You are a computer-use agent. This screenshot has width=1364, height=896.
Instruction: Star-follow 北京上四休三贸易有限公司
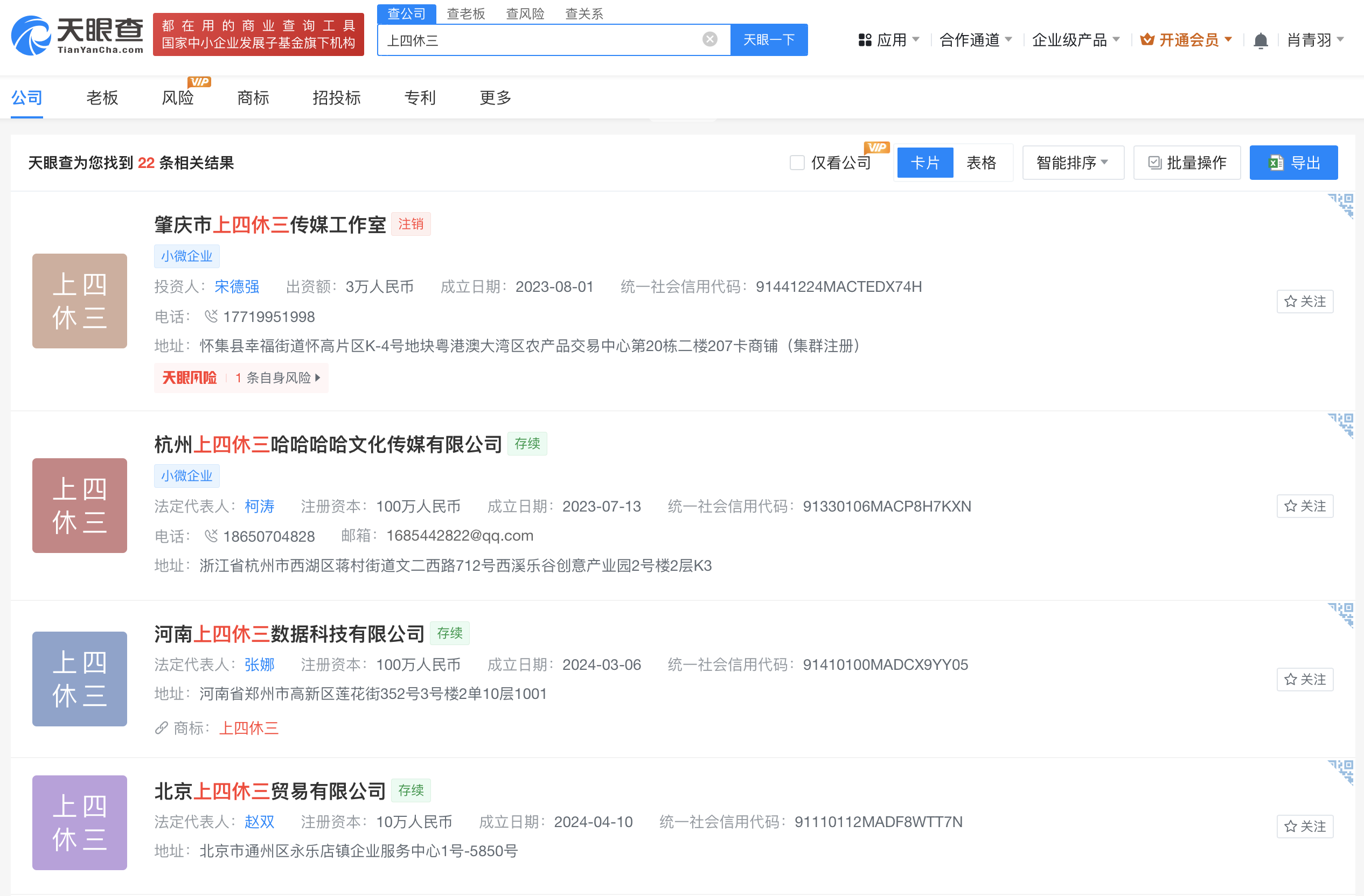click(x=1305, y=826)
